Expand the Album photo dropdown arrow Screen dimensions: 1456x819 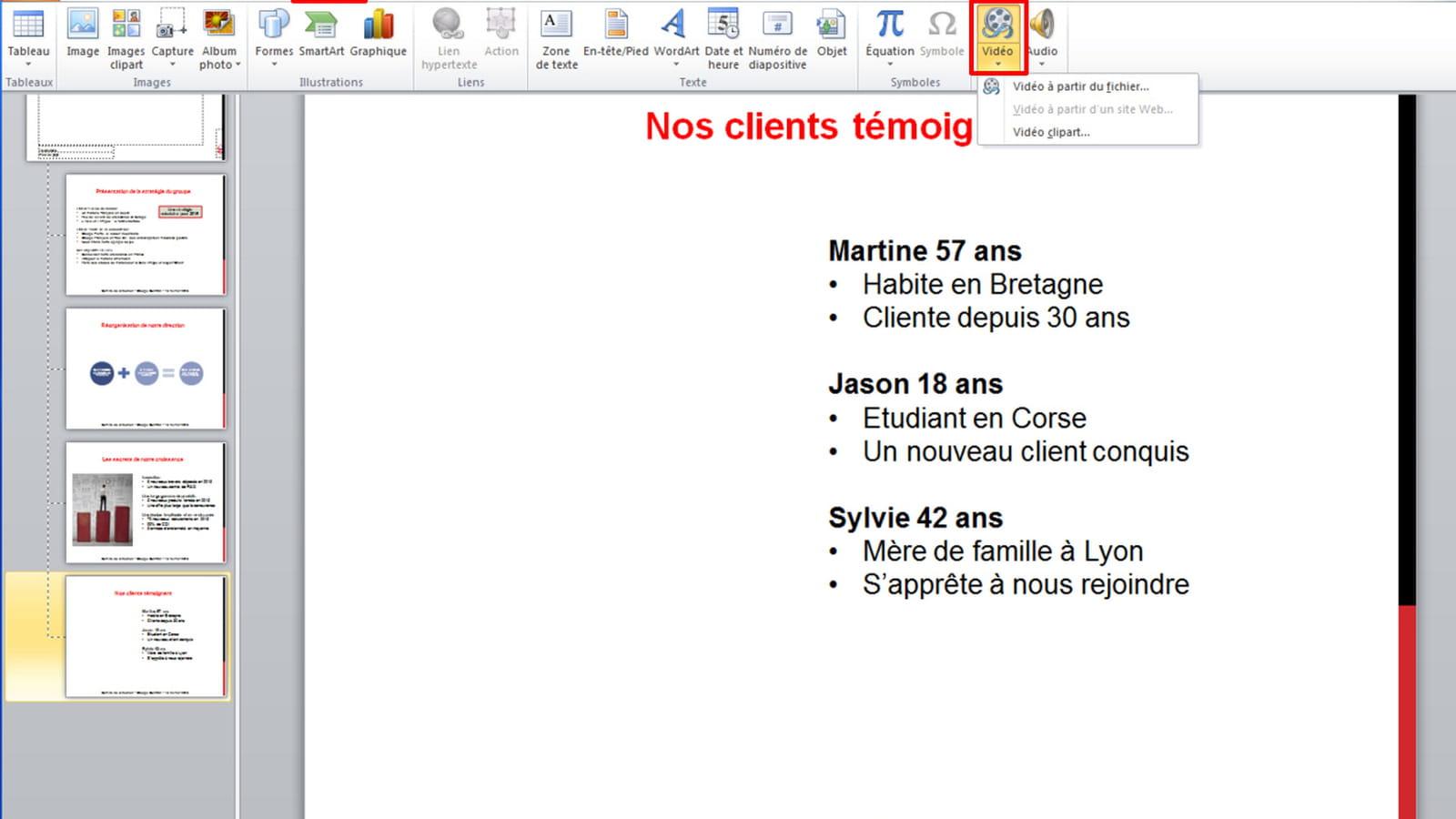pyautogui.click(x=238, y=65)
